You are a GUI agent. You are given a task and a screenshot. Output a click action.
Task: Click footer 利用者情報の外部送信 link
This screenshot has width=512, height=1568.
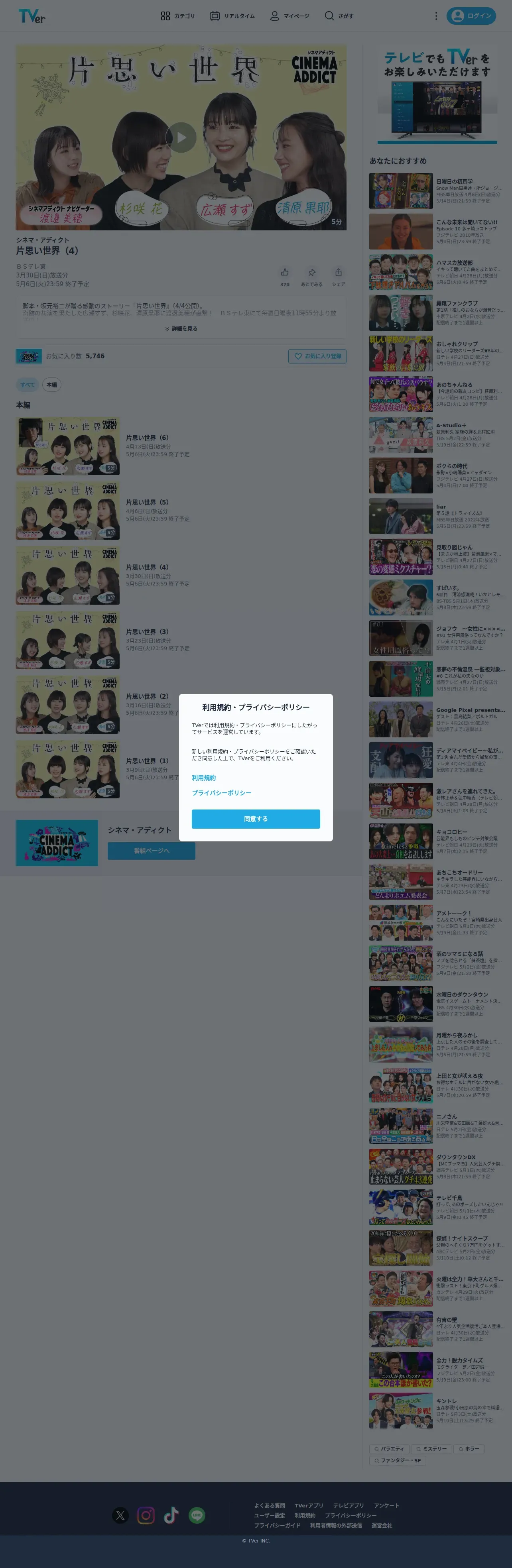[335, 1525]
